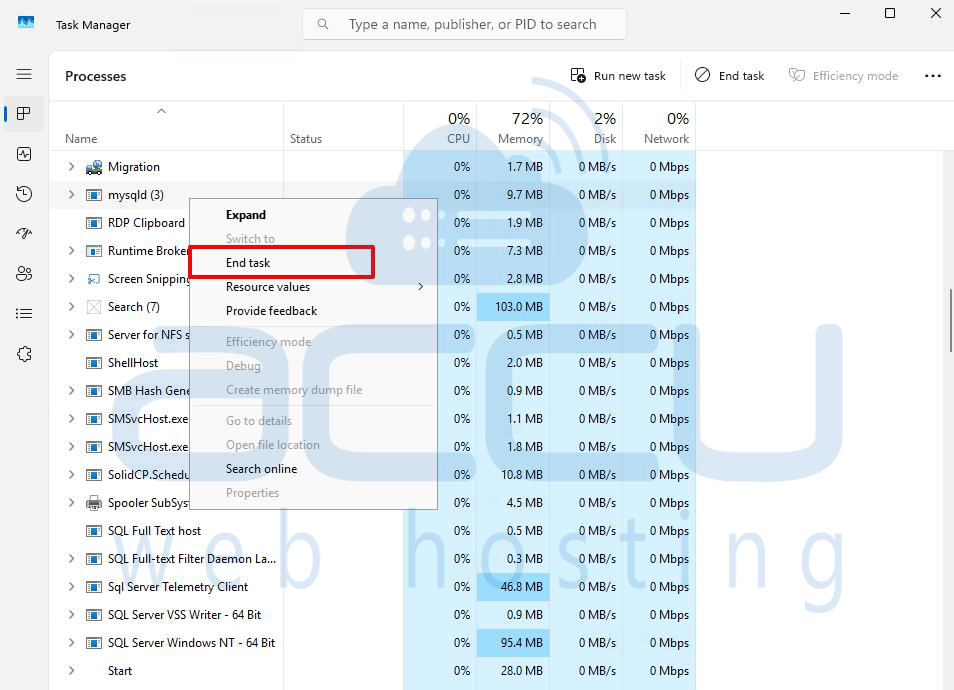Expand the Spooler SubSystem group
The height and width of the screenshot is (690, 954).
[x=71, y=503]
